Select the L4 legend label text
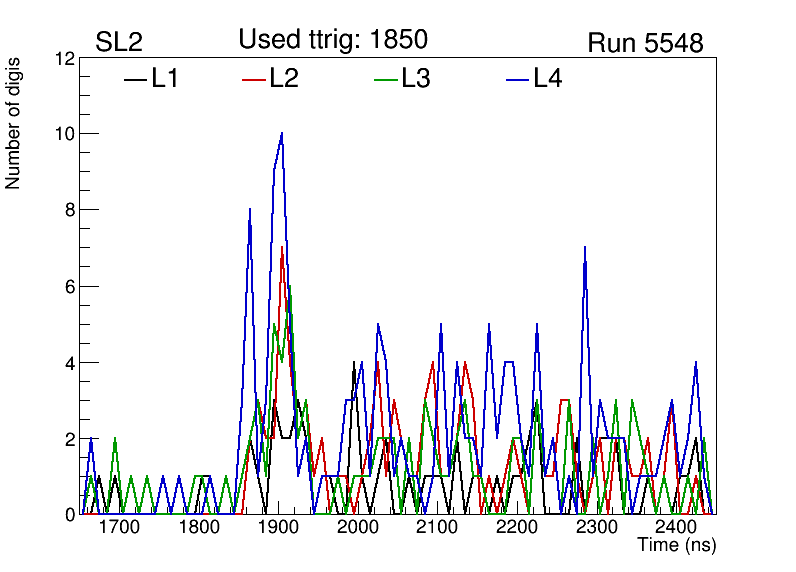796x572 pixels. point(547,79)
